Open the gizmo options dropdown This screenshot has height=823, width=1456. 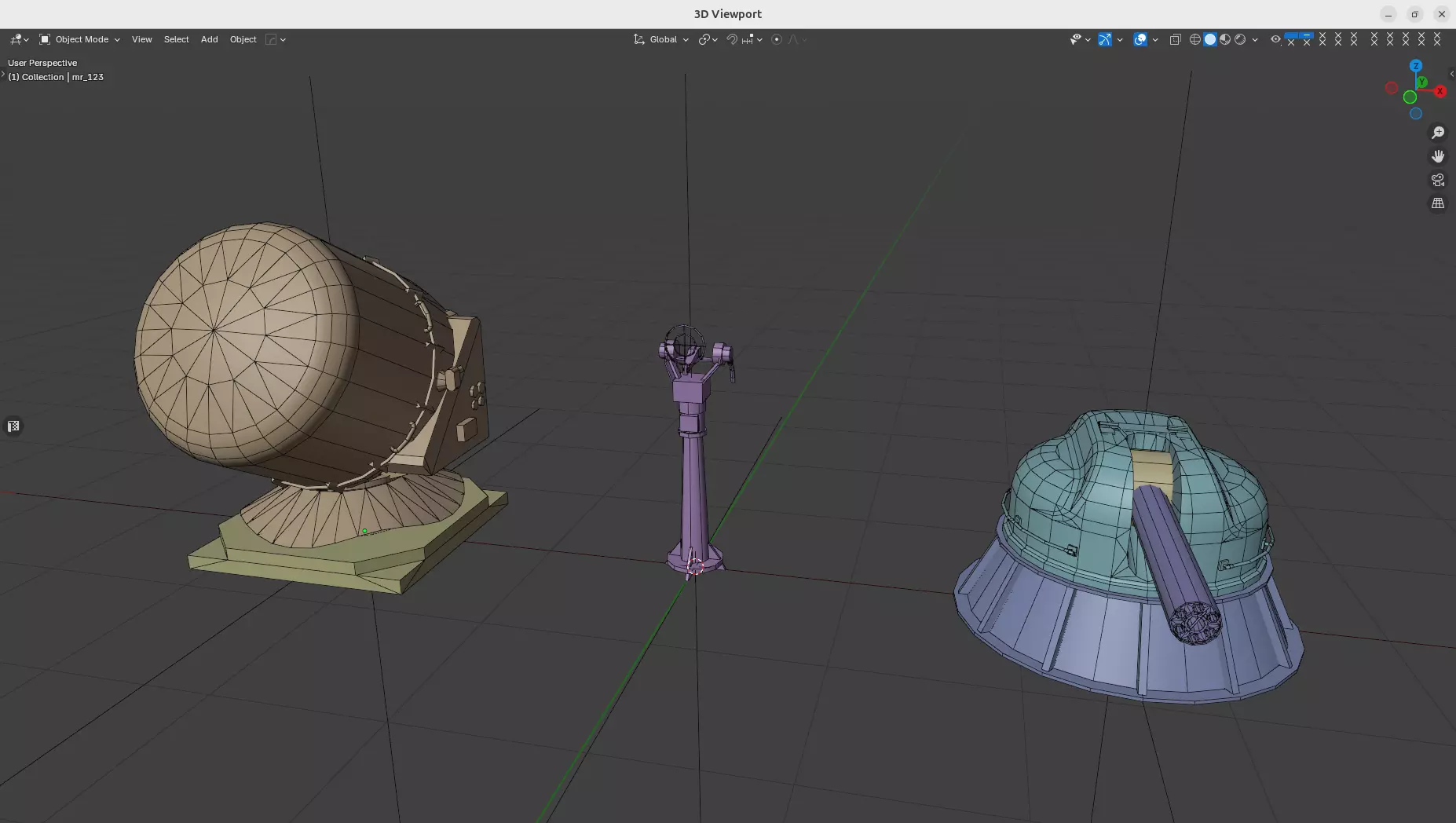1120,39
